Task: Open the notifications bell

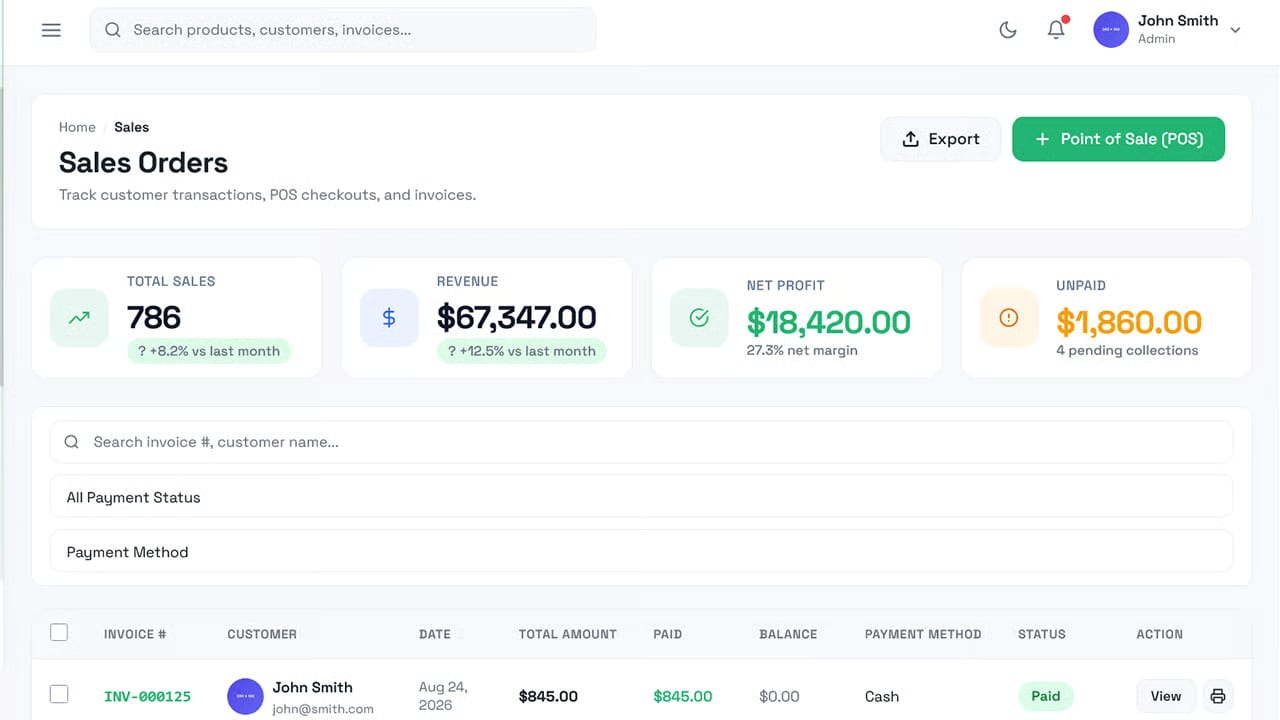Action: click(1056, 30)
